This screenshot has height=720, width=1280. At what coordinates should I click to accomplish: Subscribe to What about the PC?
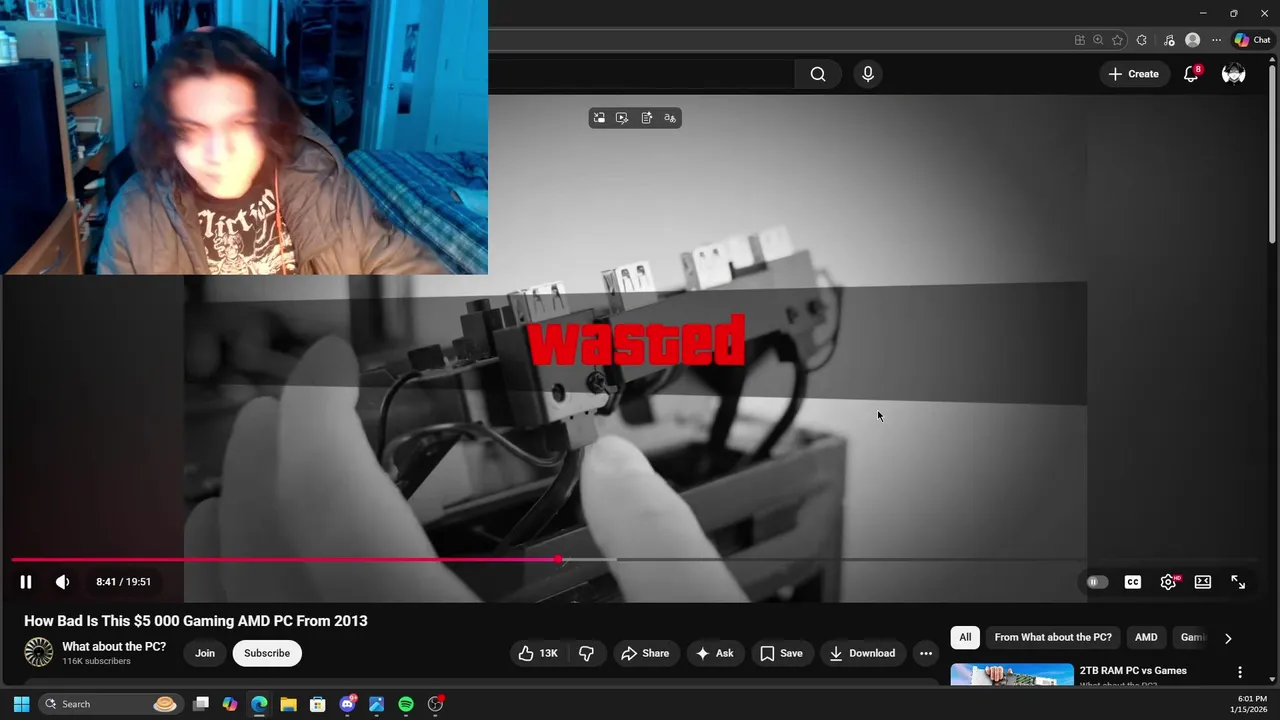point(267,653)
